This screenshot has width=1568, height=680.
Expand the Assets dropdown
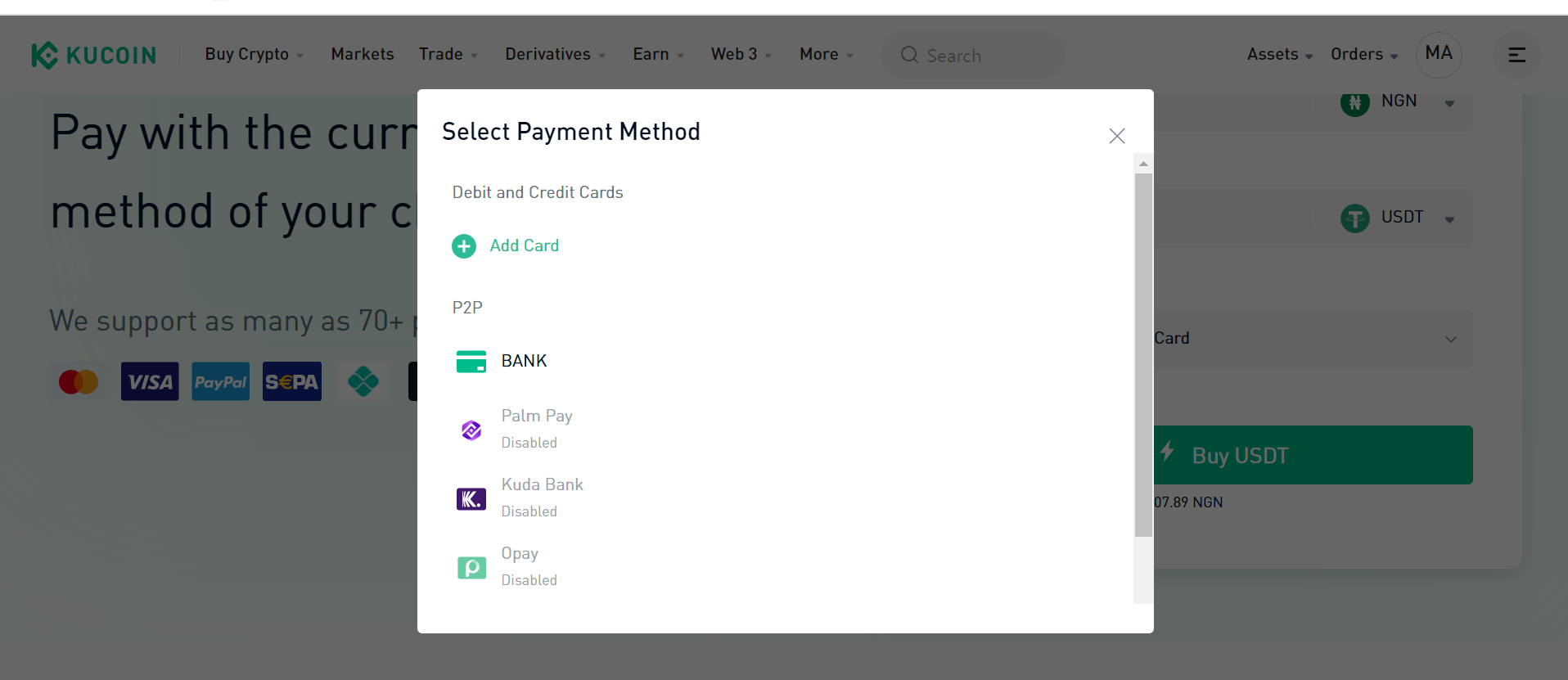1280,55
